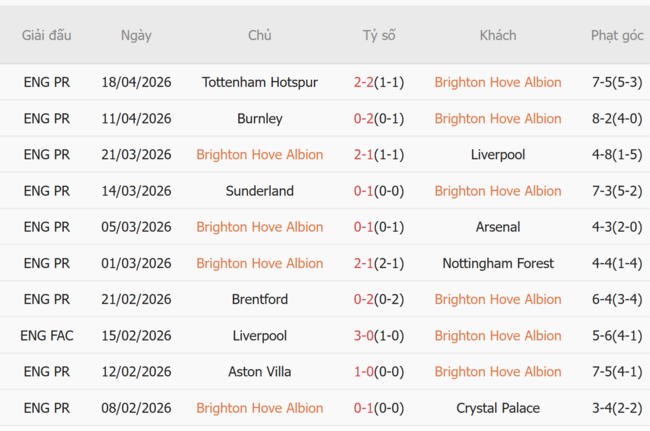Click the Arsenal away team name
This screenshot has height=431, width=650.
498,227
